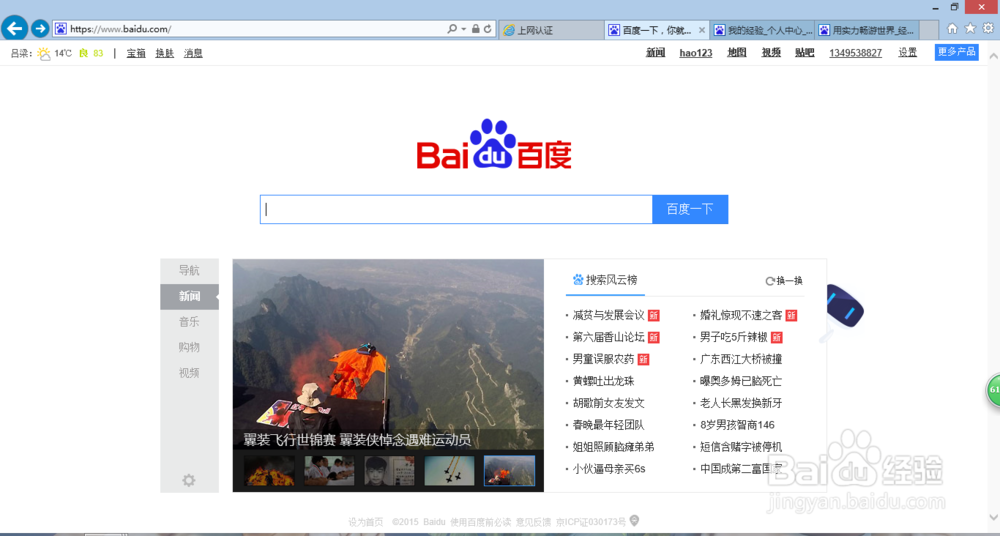Select the highlighted mountain thumbnail
The height and width of the screenshot is (536, 1000).
[510, 470]
